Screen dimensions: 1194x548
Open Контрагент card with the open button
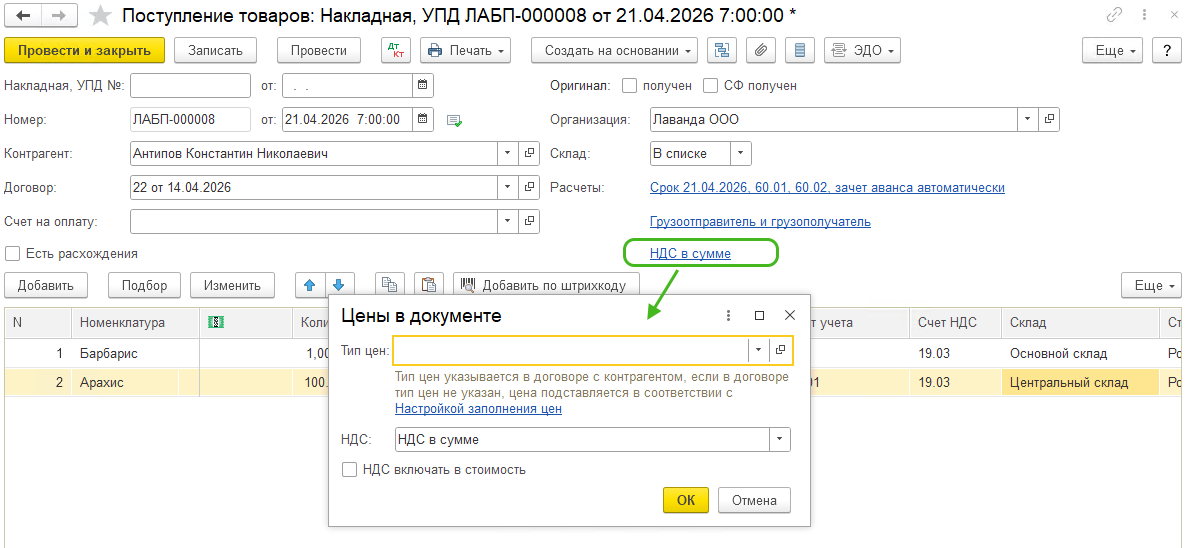coord(529,154)
